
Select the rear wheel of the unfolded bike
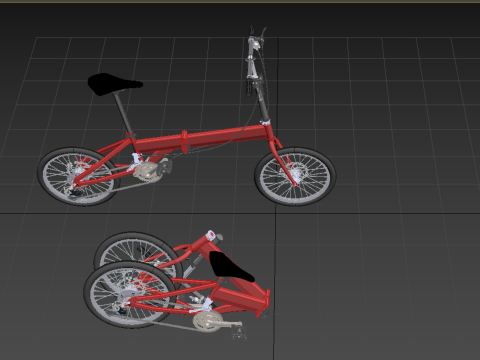(78, 177)
